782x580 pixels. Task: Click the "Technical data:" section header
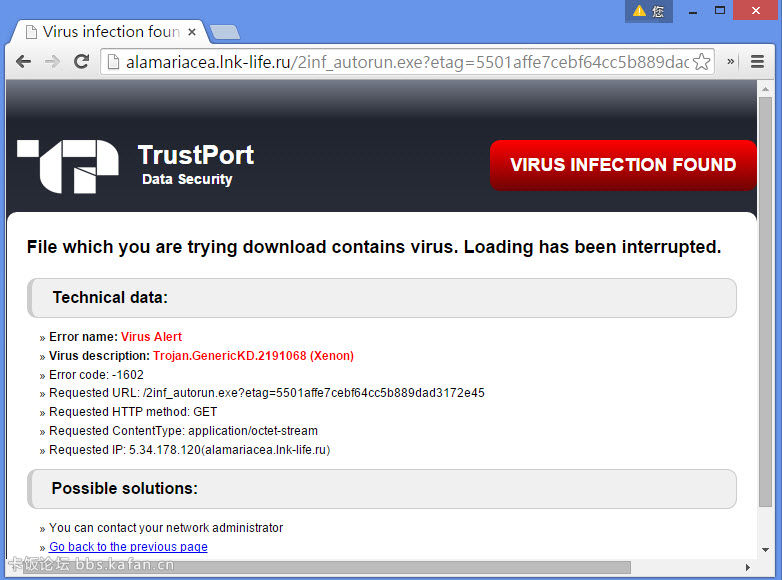[x=381, y=298]
